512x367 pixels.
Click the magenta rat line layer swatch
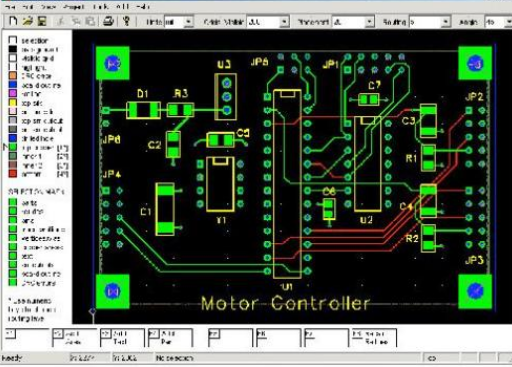(x=13, y=94)
